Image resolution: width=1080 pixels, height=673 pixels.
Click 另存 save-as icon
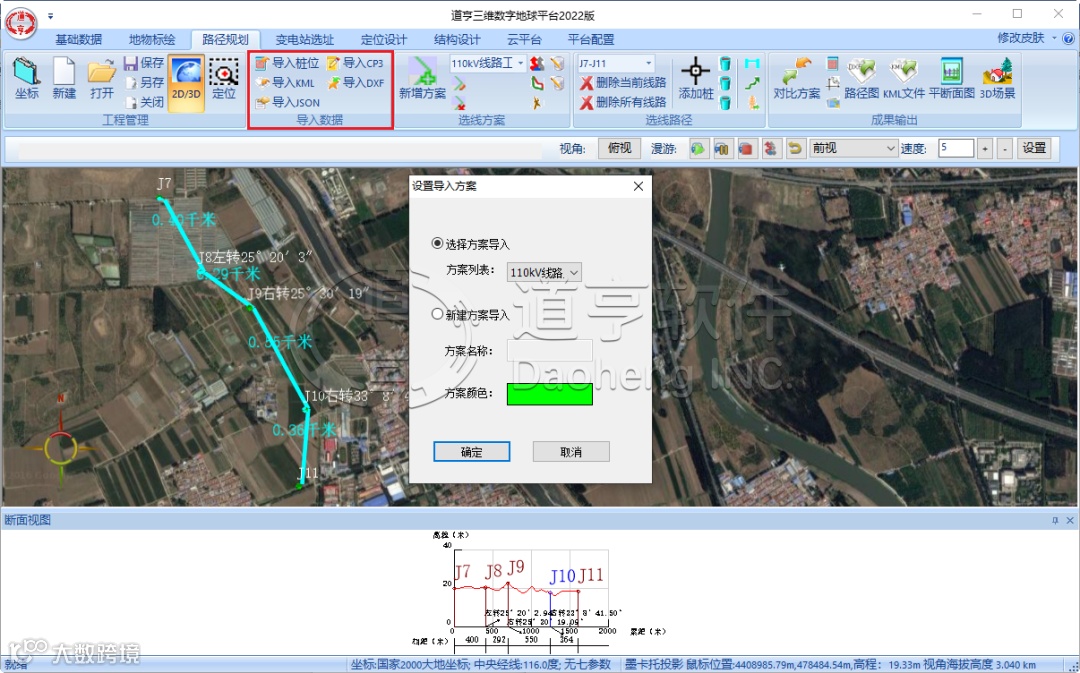143,83
